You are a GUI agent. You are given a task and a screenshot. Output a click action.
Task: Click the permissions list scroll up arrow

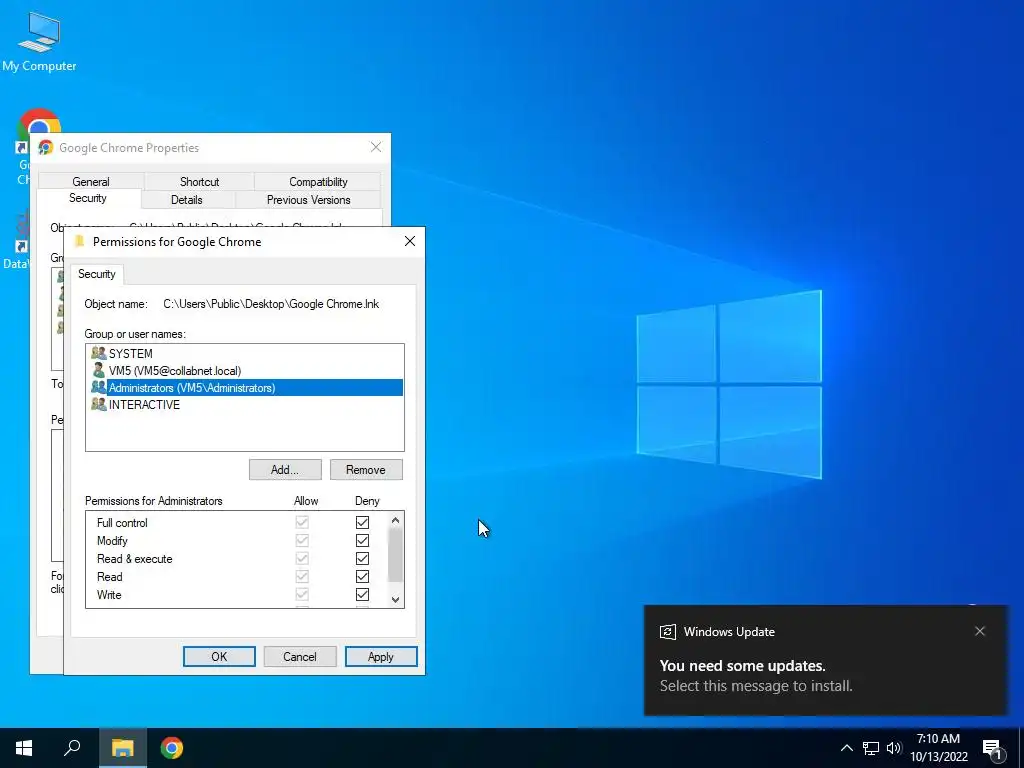pos(395,520)
